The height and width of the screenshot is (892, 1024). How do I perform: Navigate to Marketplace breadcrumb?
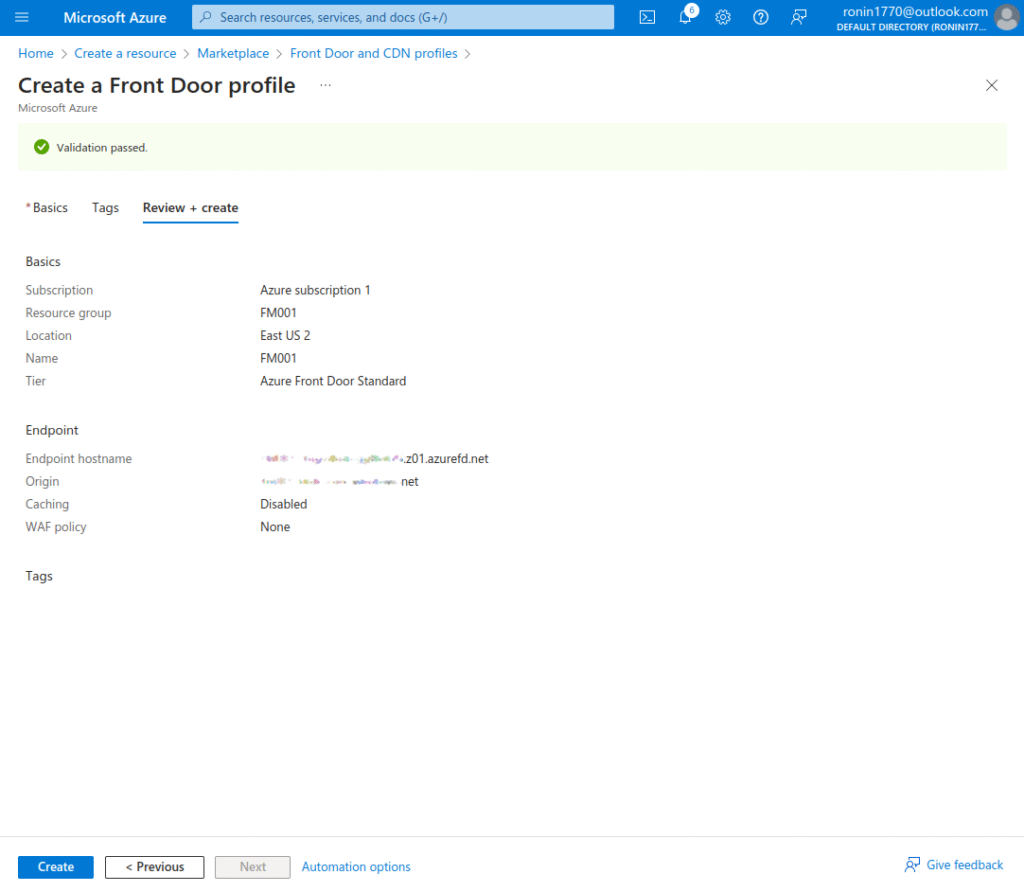pos(233,54)
